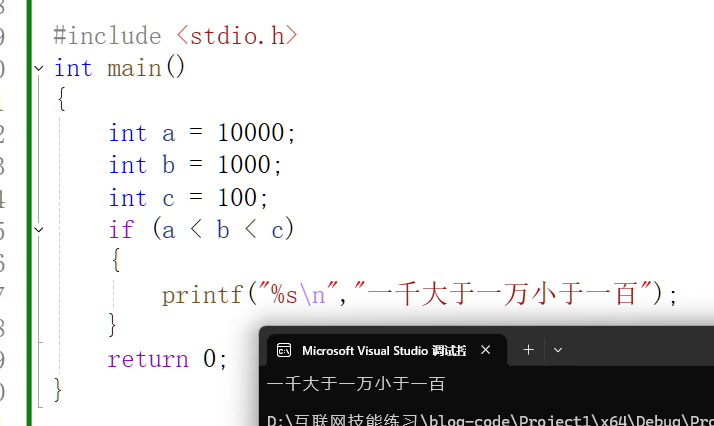Viewport: 714px width, 426px height.
Task: Click variable 'c' in its declaration line
Action: click(x=168, y=199)
